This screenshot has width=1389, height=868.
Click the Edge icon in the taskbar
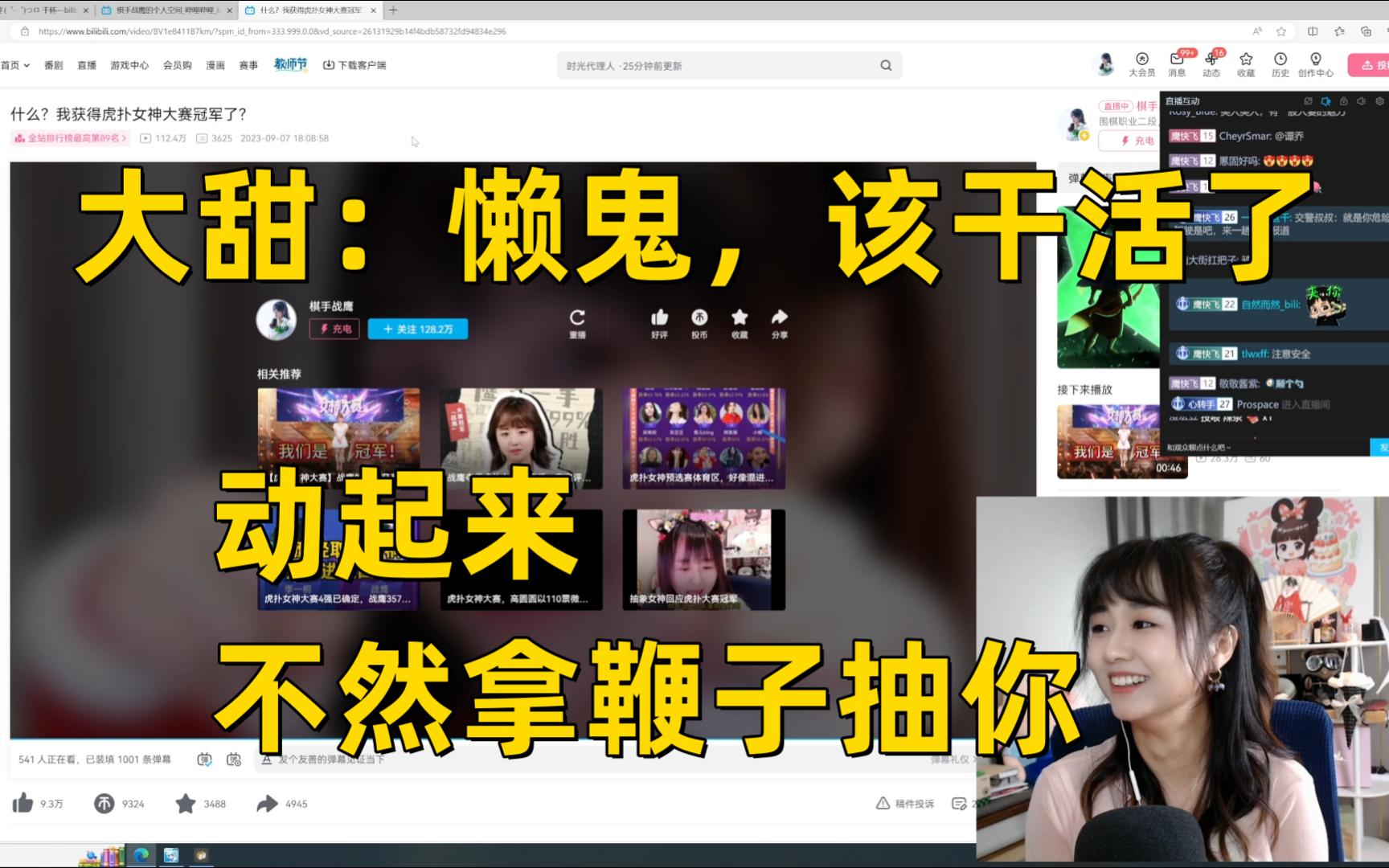tap(141, 855)
